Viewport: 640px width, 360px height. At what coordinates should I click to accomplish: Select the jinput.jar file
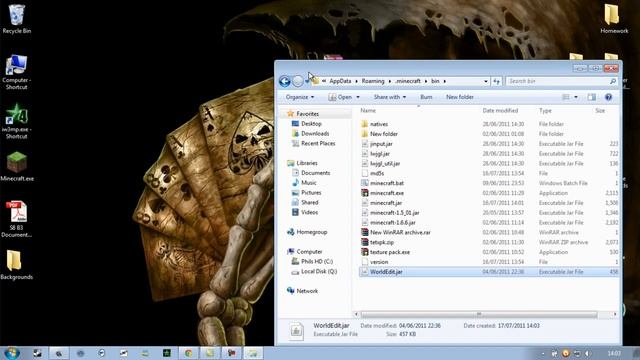pos(381,144)
